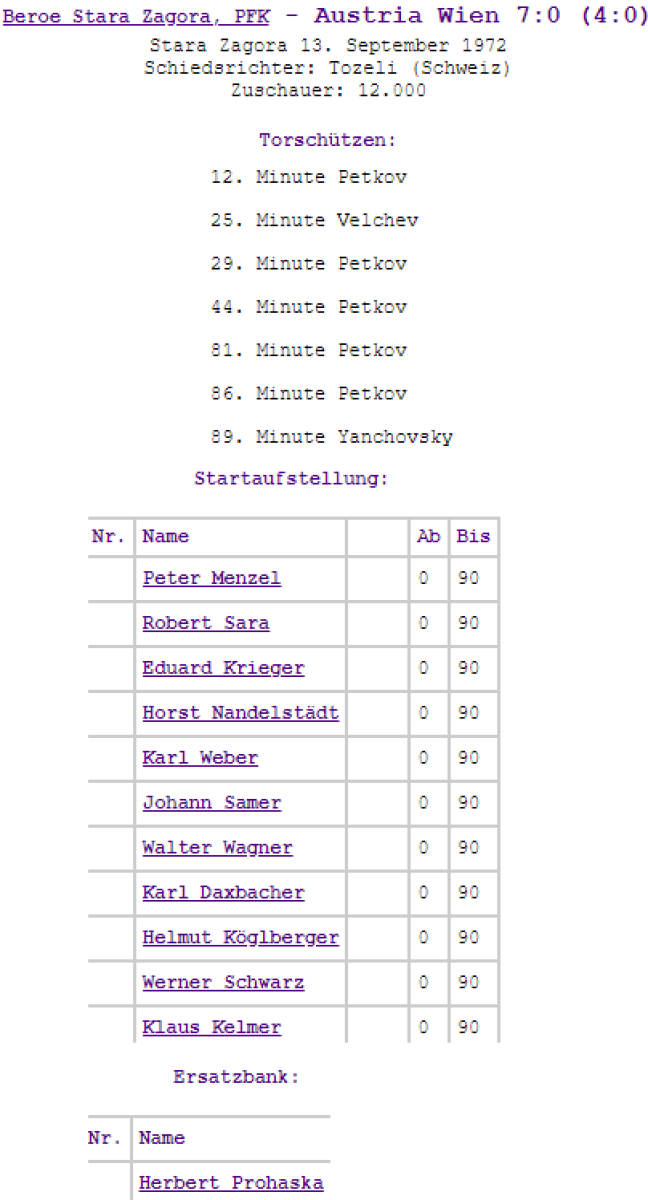
Task: Open Robert Sara's player page
Action: coord(205,623)
